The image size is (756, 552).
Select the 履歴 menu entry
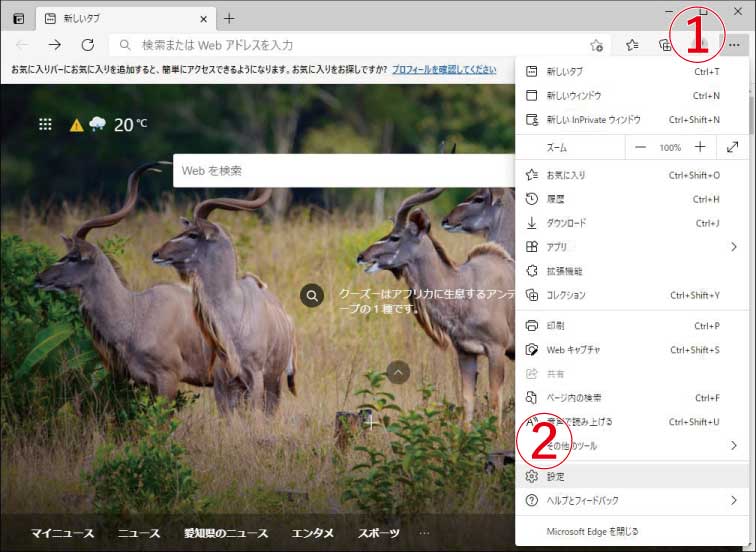click(556, 199)
